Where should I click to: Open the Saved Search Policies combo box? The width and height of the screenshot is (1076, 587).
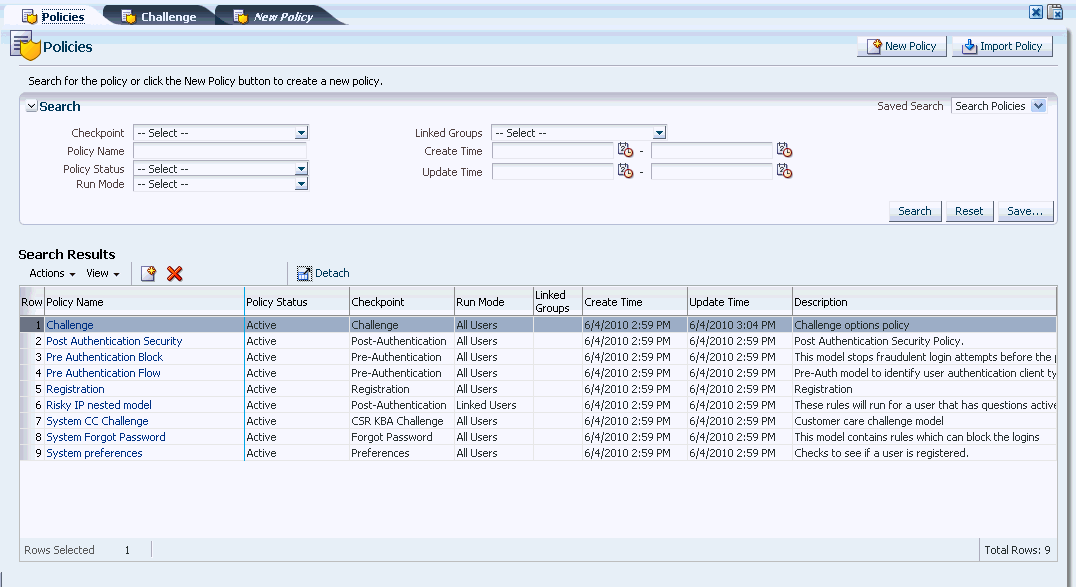click(999, 105)
